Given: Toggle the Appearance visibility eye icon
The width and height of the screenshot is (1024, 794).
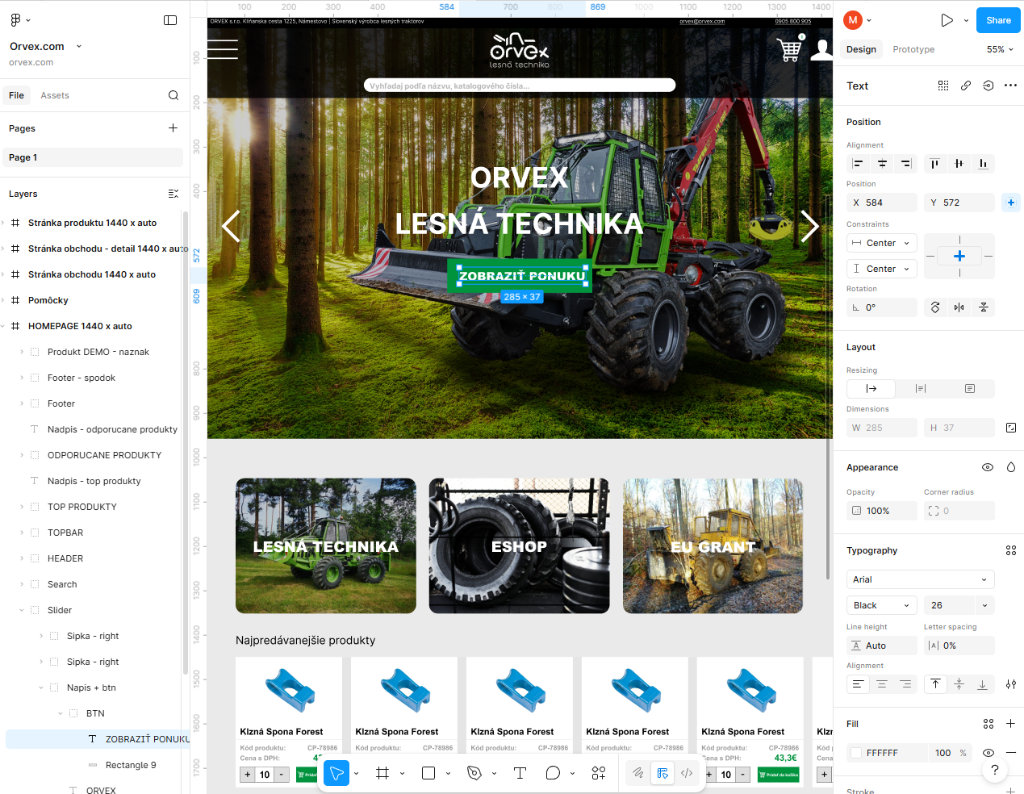Looking at the screenshot, I should [x=987, y=467].
